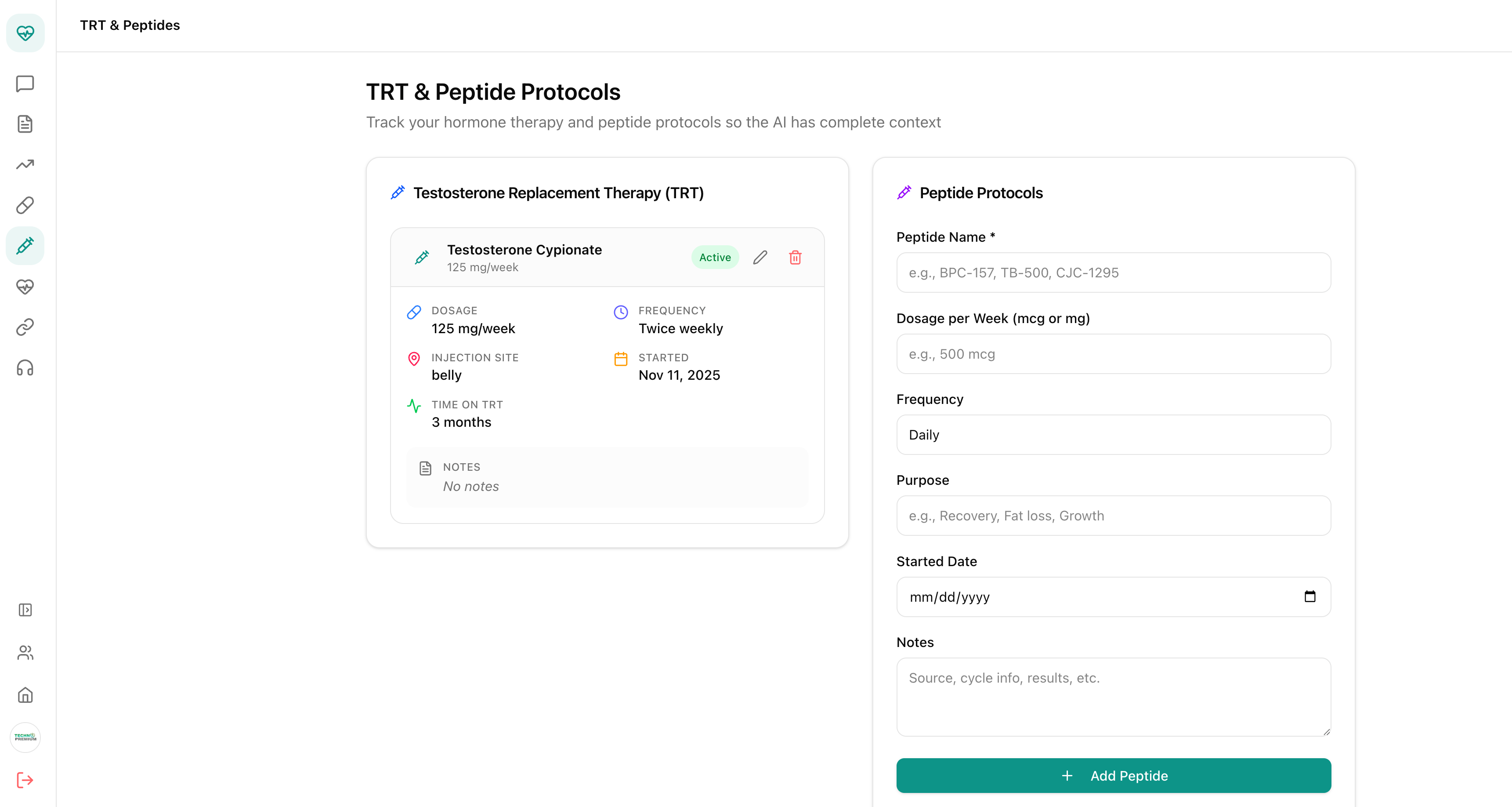This screenshot has width=1512, height=807.
Task: Log out using the red sign-out icon
Action: [x=25, y=781]
